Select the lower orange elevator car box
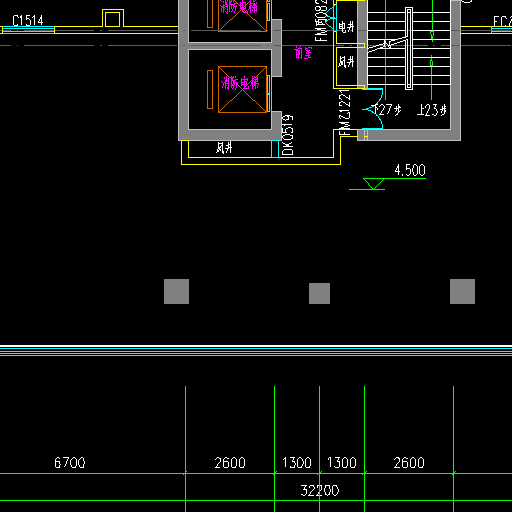The width and height of the screenshot is (512, 512). click(x=242, y=89)
